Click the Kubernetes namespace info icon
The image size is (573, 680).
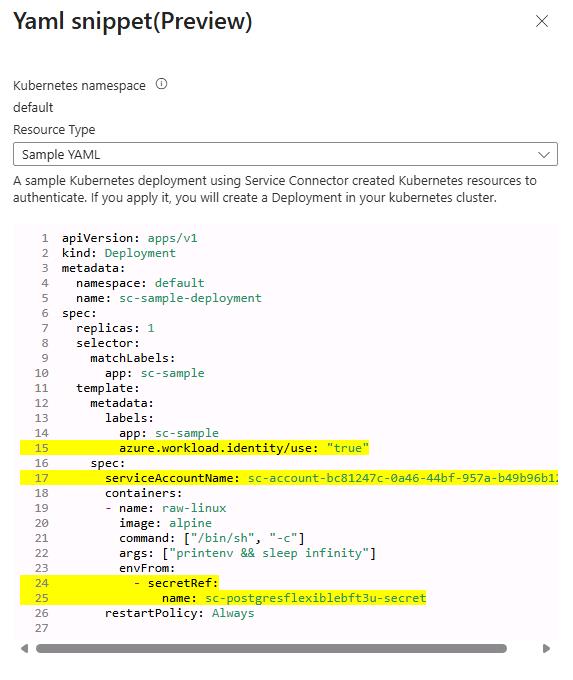point(161,84)
